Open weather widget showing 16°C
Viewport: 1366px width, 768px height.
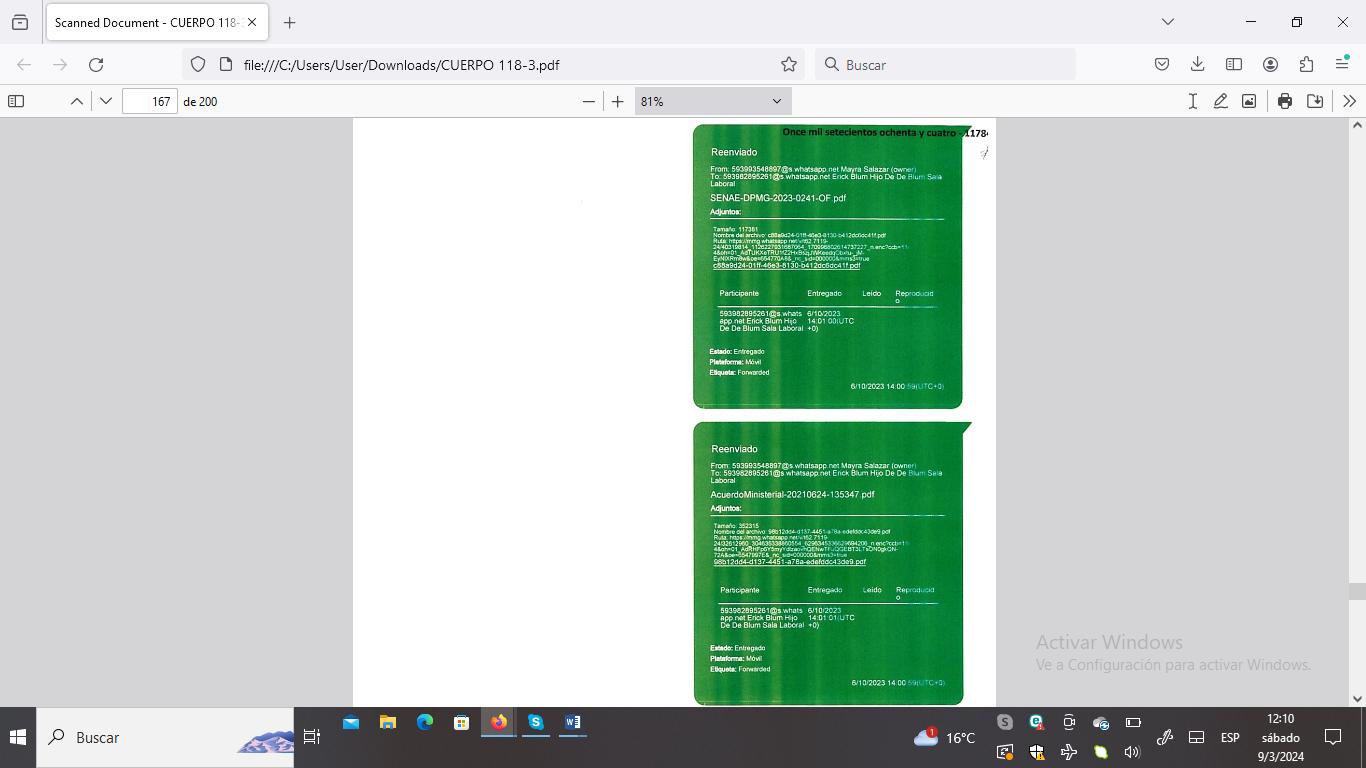click(944, 737)
